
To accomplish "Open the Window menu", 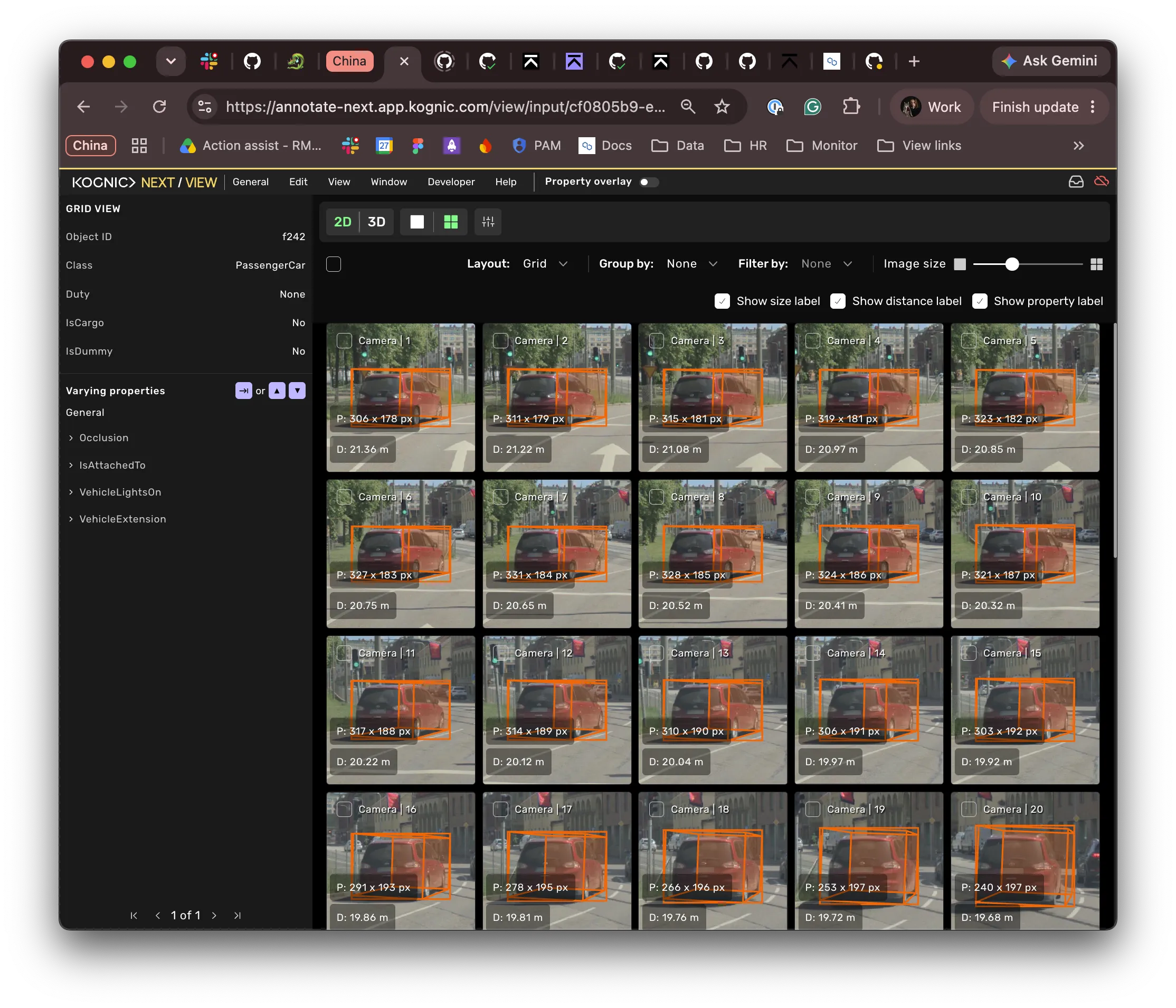I will click(x=389, y=182).
